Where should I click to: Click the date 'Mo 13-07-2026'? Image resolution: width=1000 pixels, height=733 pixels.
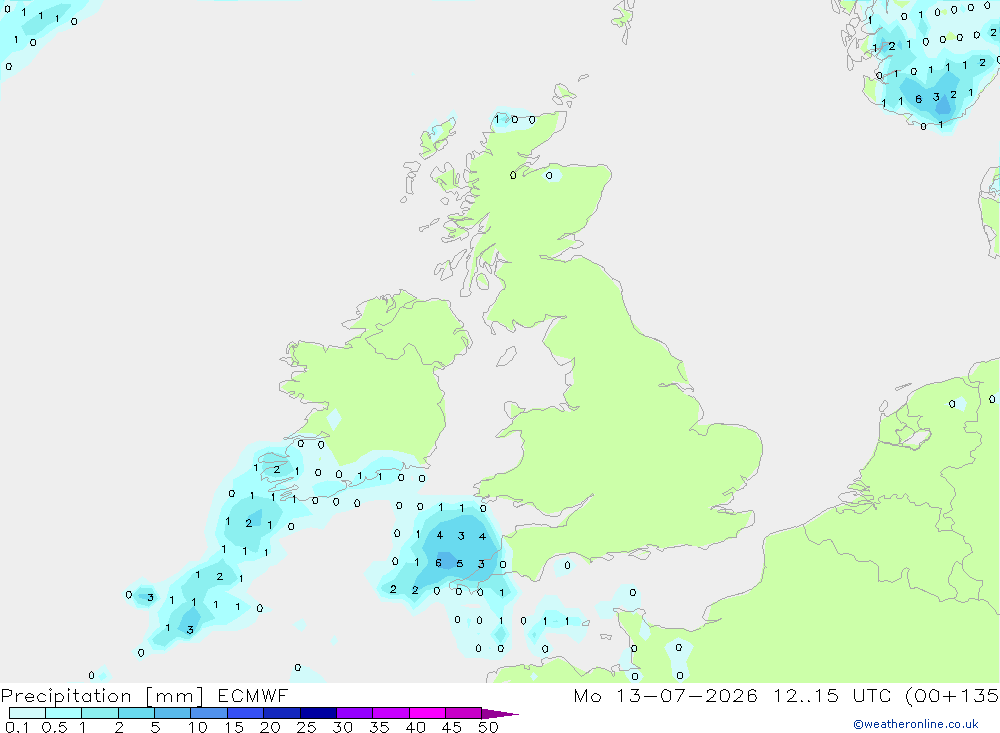pos(665,695)
